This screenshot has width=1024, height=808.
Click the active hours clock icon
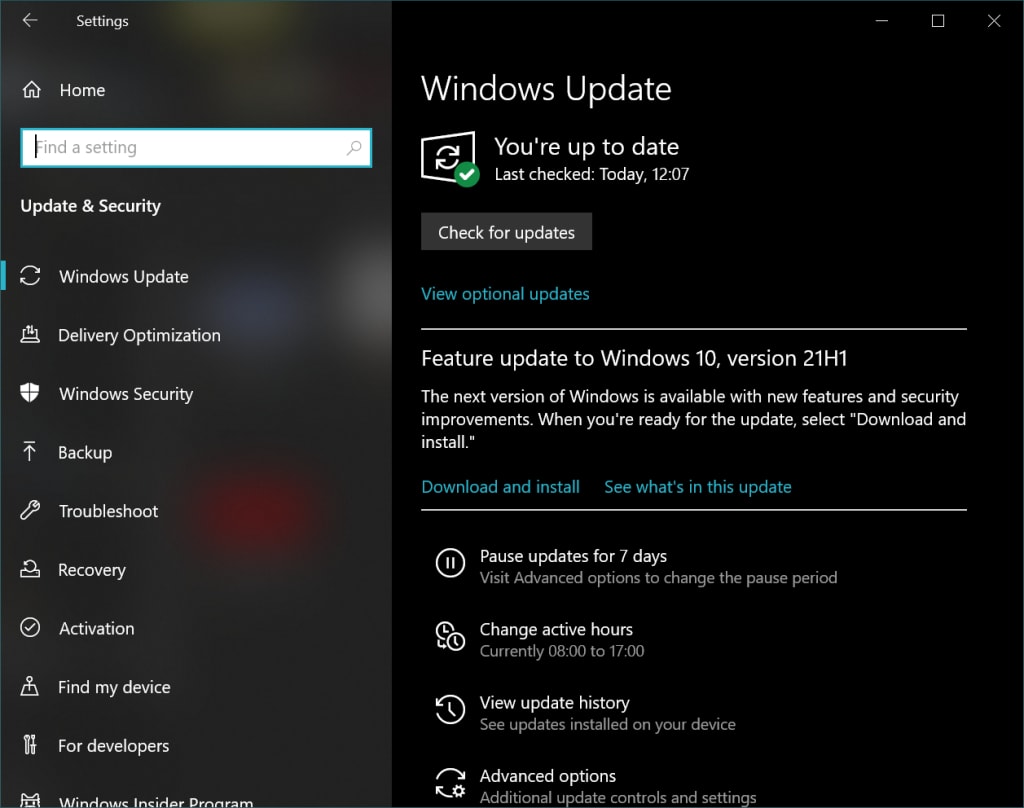450,636
